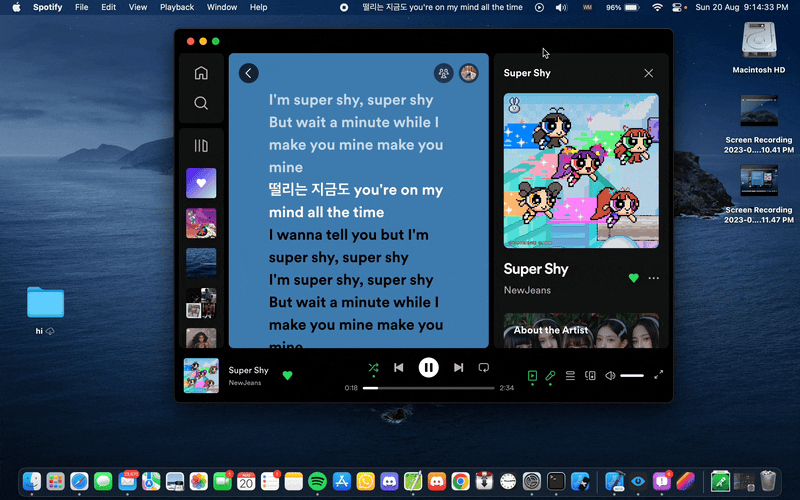Toggle the heart in the bottom player bar

point(287,376)
